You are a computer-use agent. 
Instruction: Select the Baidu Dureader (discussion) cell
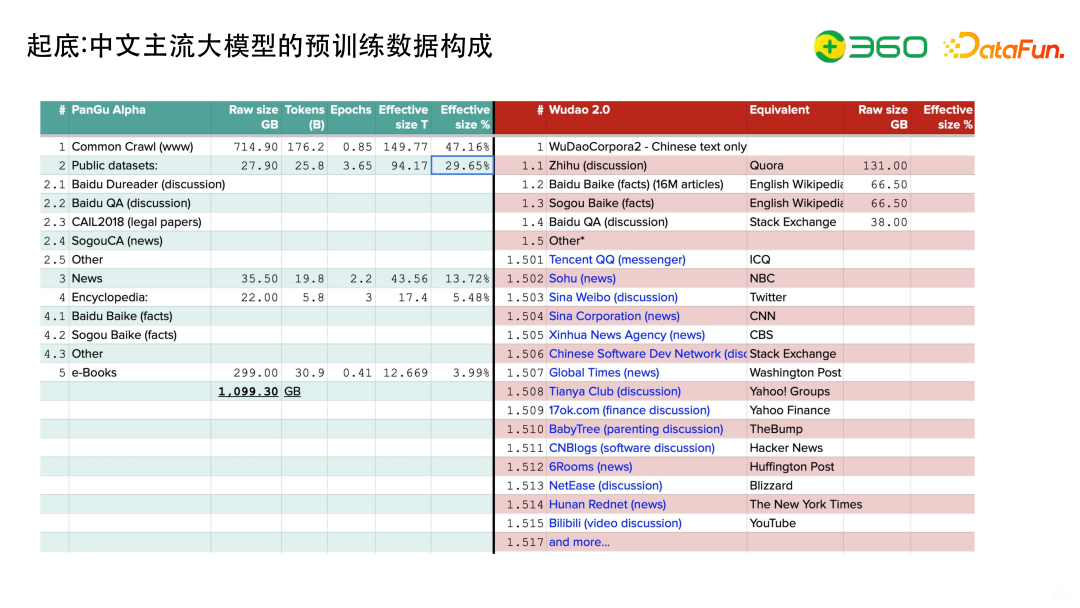tap(148, 185)
